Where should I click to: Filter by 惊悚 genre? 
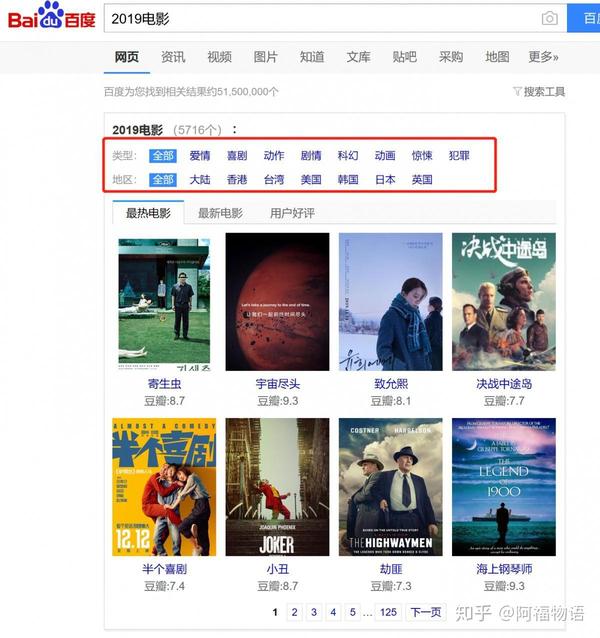422,155
